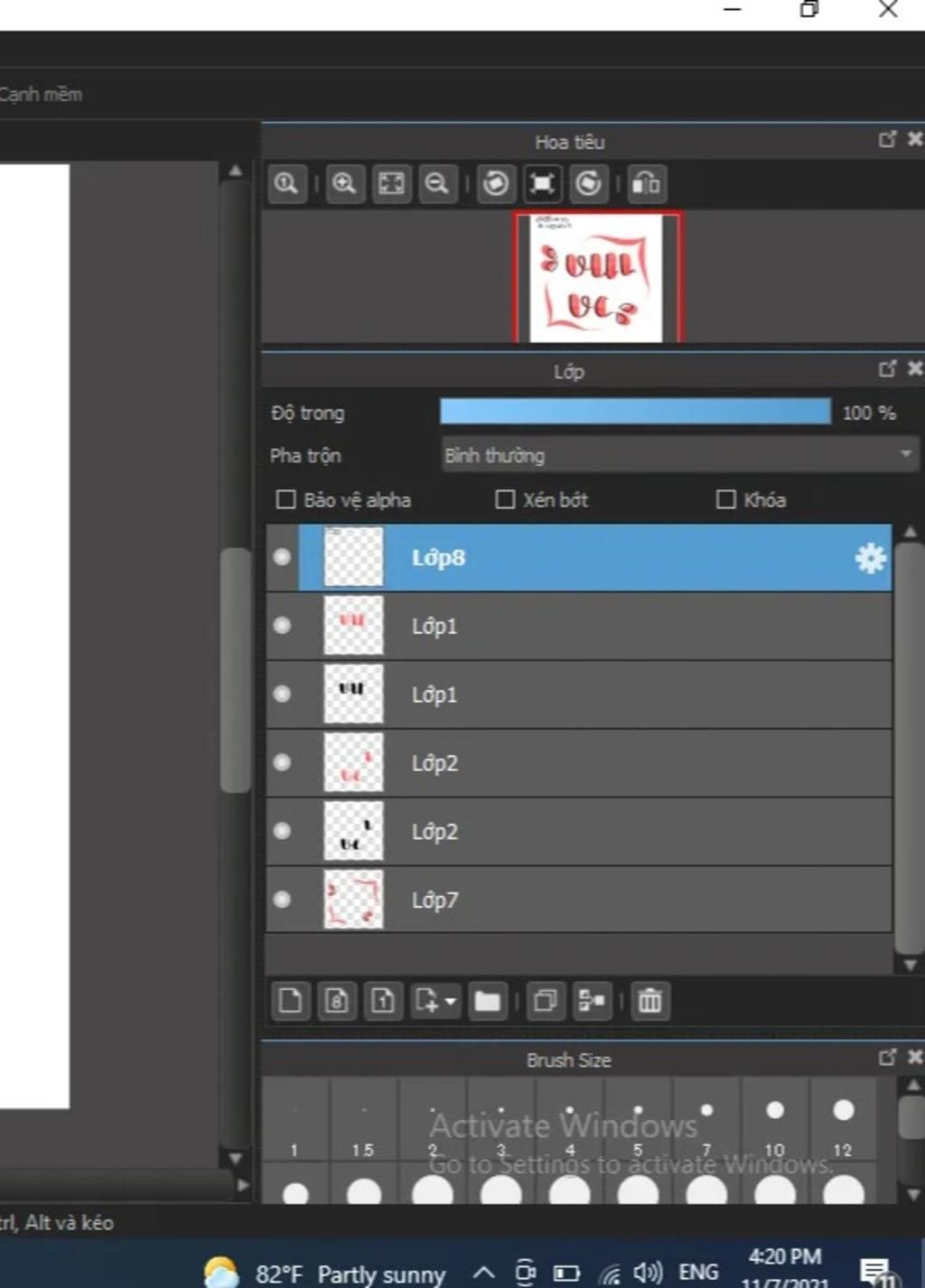
Task: Choose brush size 7
Action: (x=706, y=1118)
